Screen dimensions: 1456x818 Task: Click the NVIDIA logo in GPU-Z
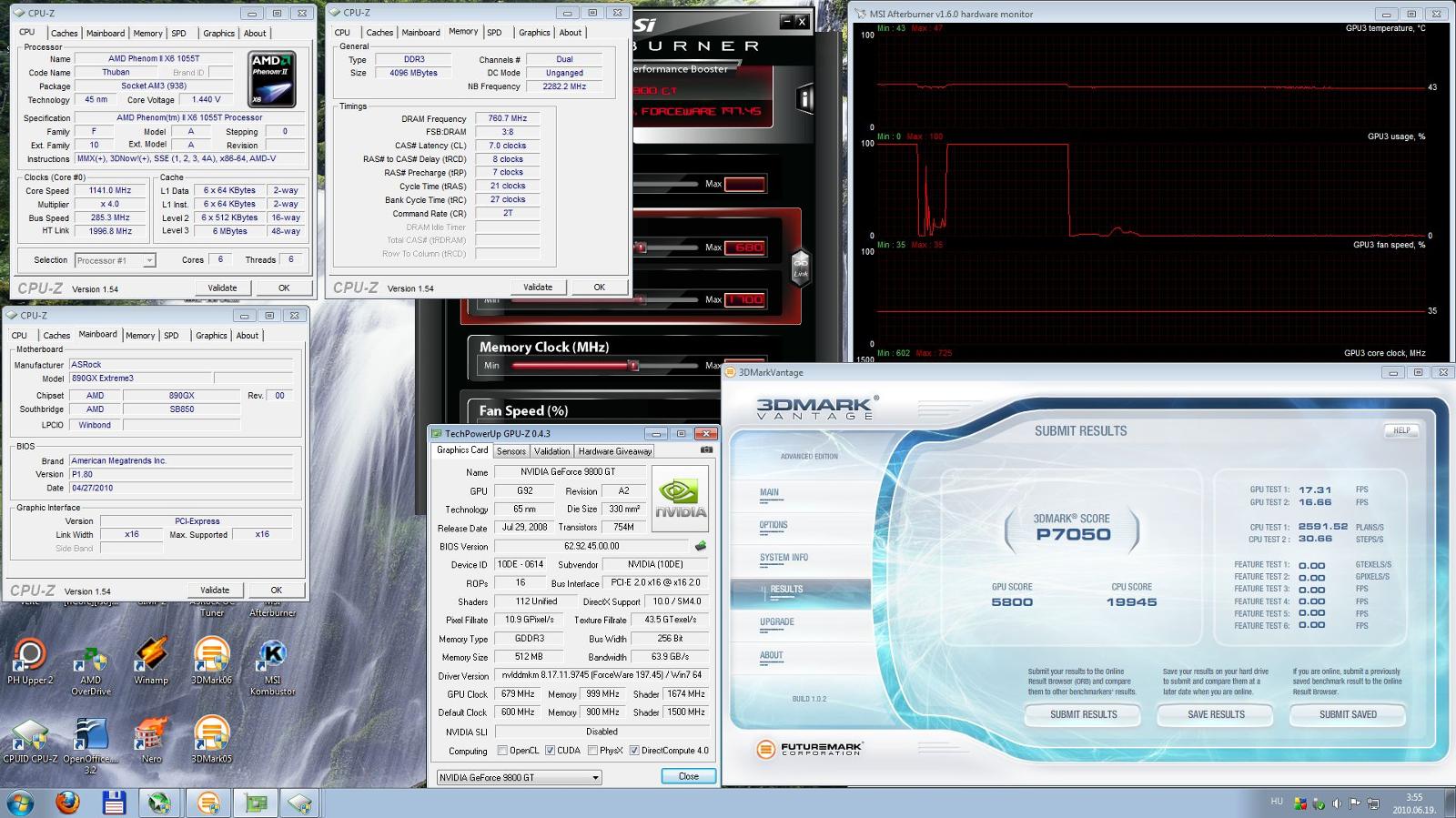680,499
